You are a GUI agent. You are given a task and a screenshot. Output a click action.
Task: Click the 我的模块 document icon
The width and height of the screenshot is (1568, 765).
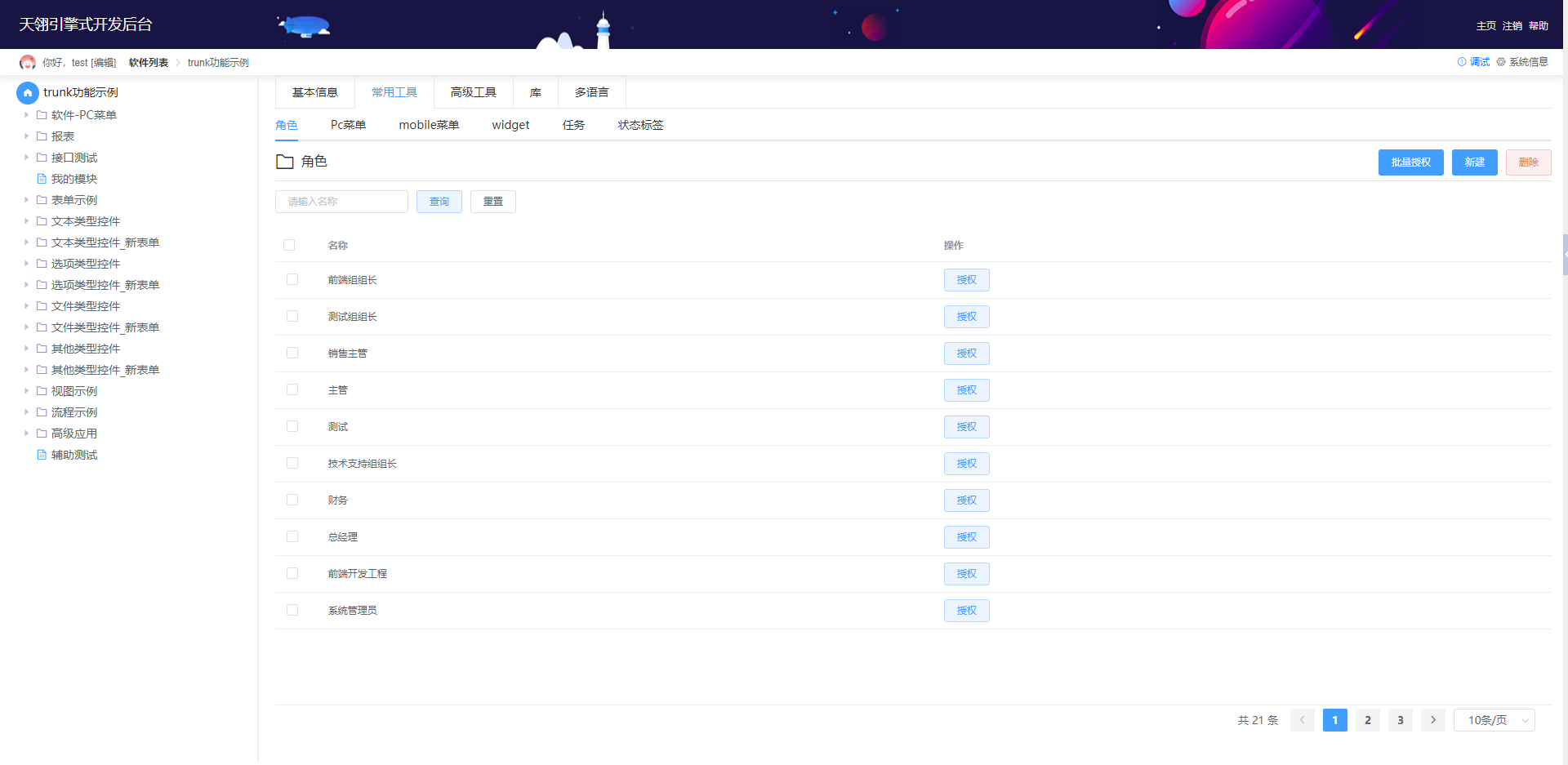coord(42,179)
